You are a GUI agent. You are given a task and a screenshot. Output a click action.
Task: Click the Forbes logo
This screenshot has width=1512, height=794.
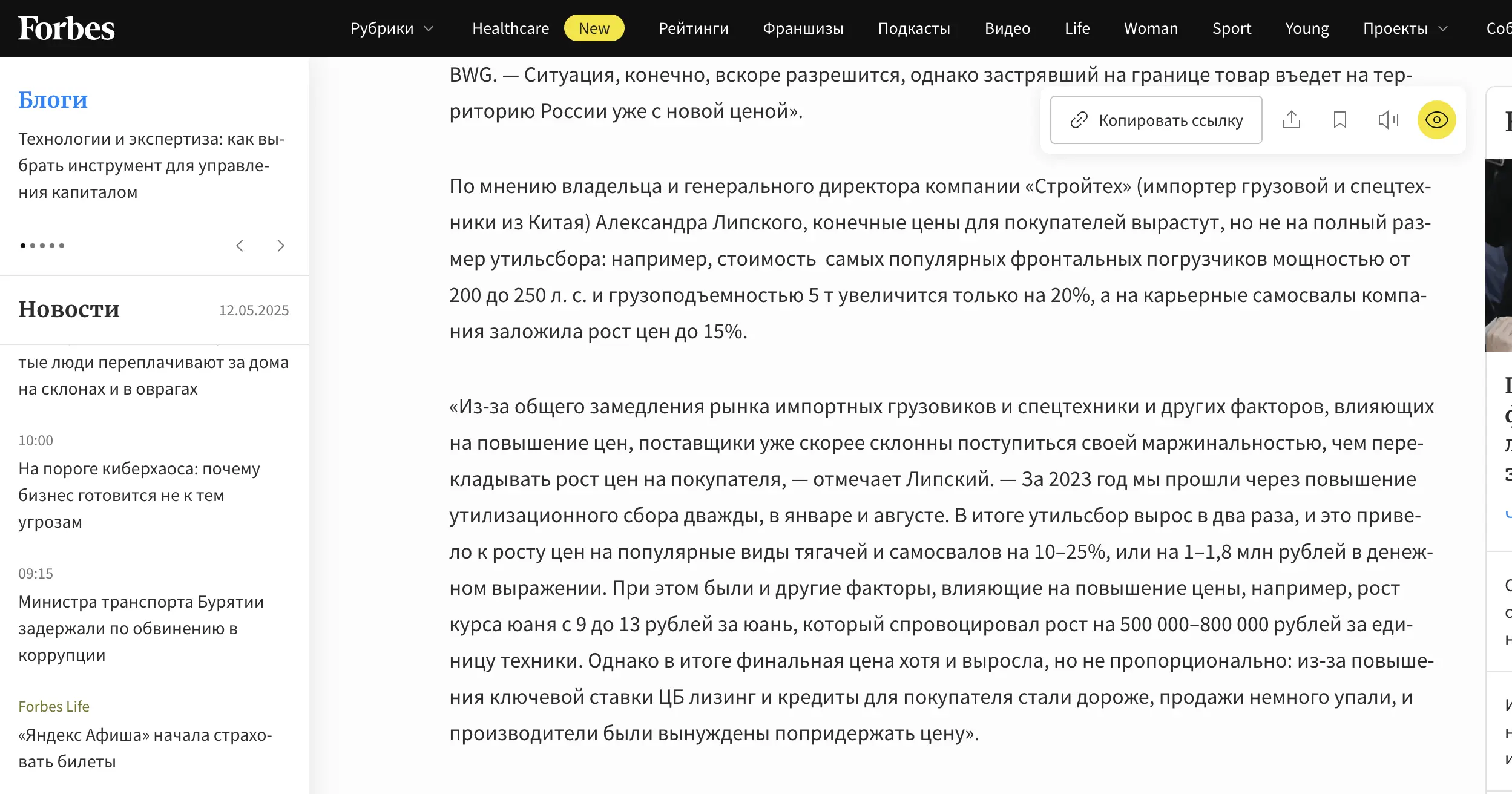click(67, 28)
